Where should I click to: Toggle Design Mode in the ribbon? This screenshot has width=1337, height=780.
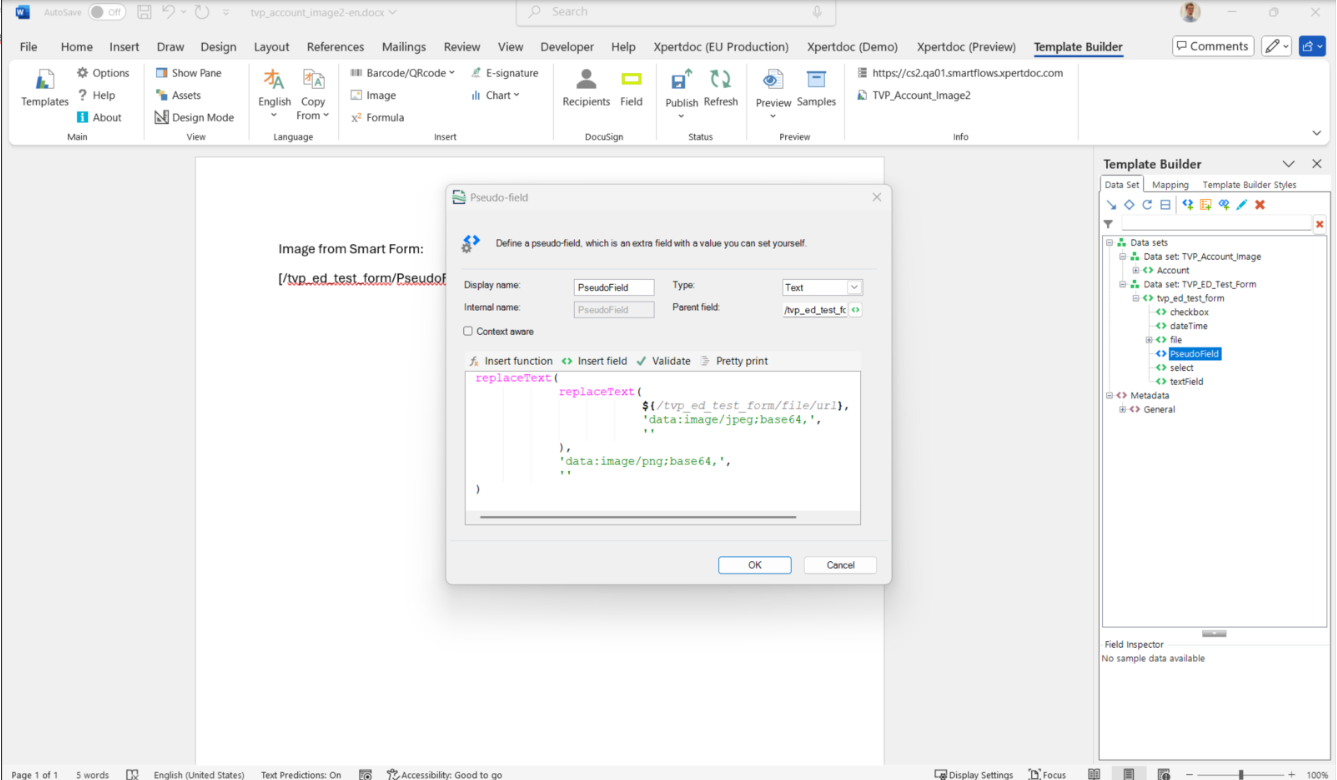(x=194, y=117)
